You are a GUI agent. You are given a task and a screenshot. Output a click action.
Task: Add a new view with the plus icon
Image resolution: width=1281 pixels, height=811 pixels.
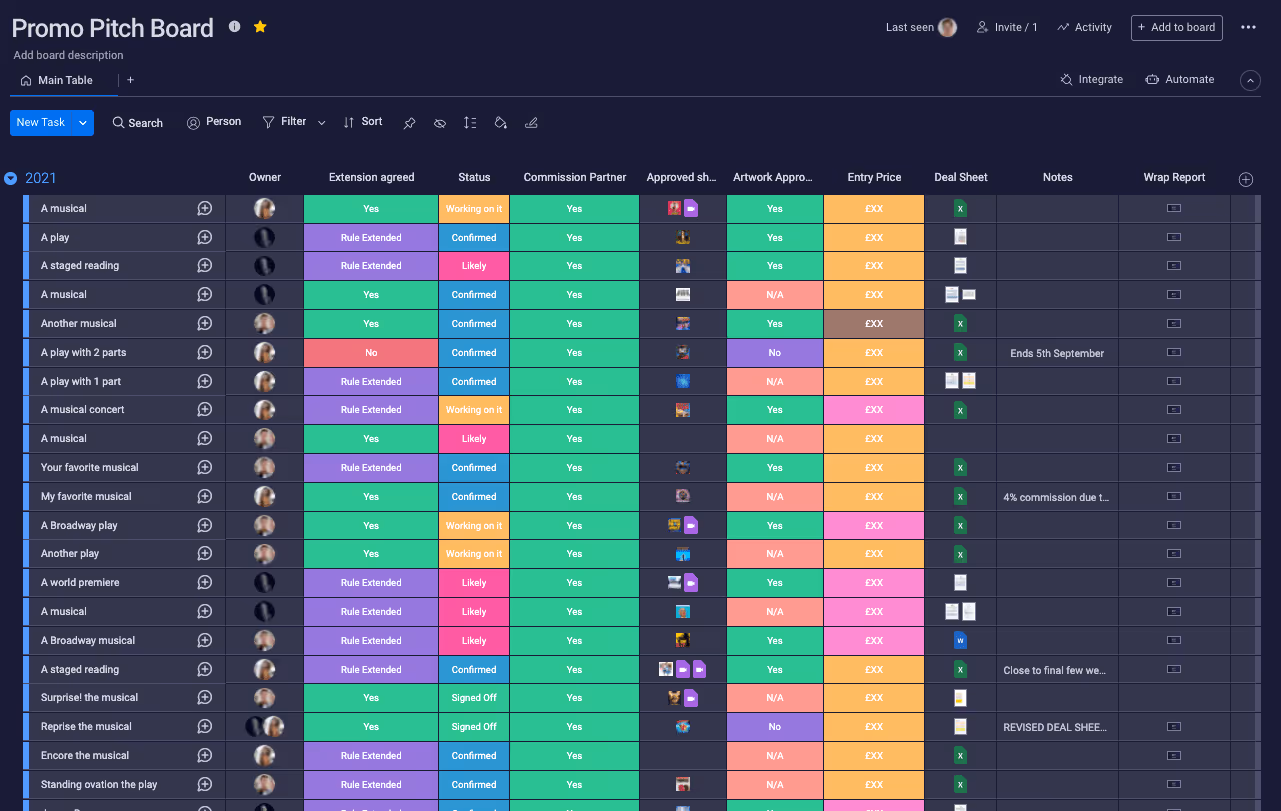[130, 79]
